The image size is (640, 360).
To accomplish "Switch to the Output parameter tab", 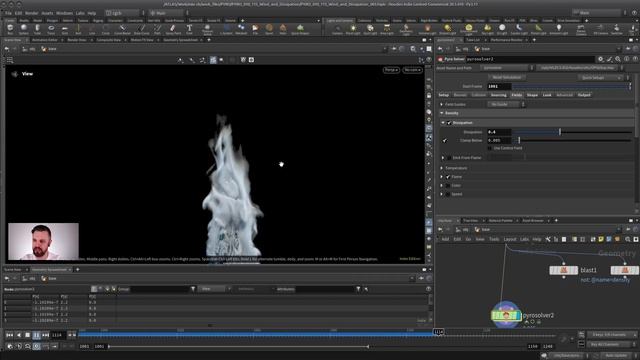I will [x=584, y=95].
